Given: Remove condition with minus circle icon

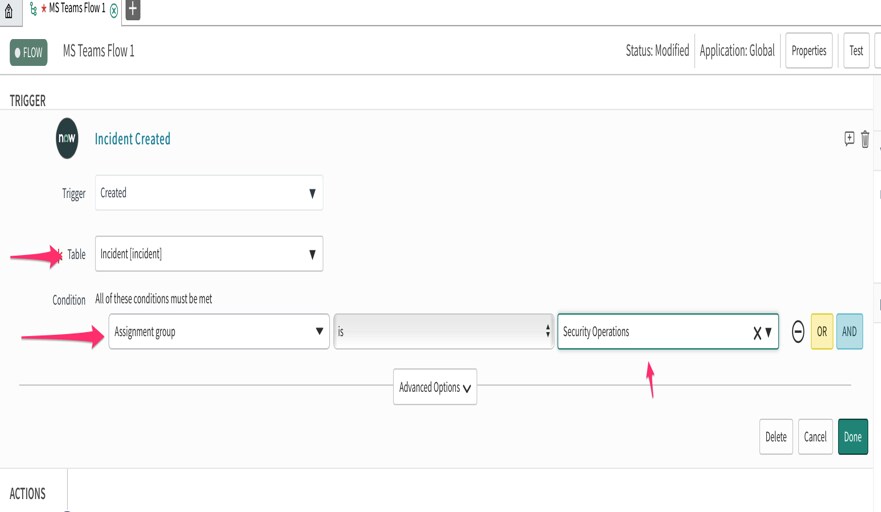Looking at the screenshot, I should [x=798, y=332].
